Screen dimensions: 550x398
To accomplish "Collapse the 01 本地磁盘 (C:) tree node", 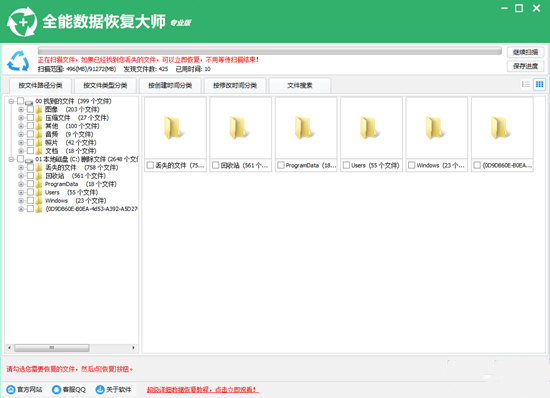I will [x=11, y=159].
